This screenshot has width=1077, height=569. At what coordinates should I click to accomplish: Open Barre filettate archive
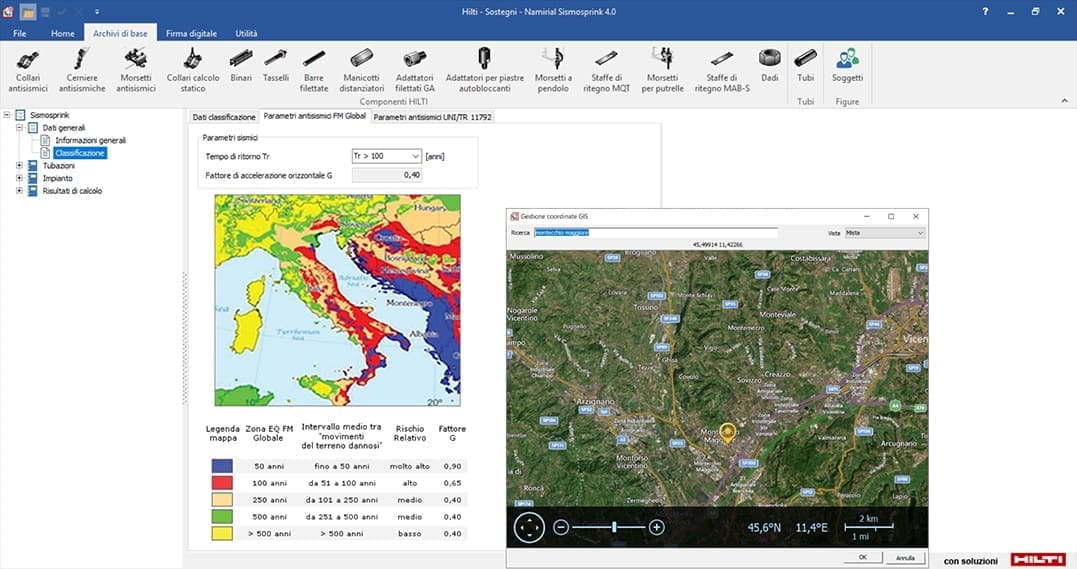coord(314,69)
